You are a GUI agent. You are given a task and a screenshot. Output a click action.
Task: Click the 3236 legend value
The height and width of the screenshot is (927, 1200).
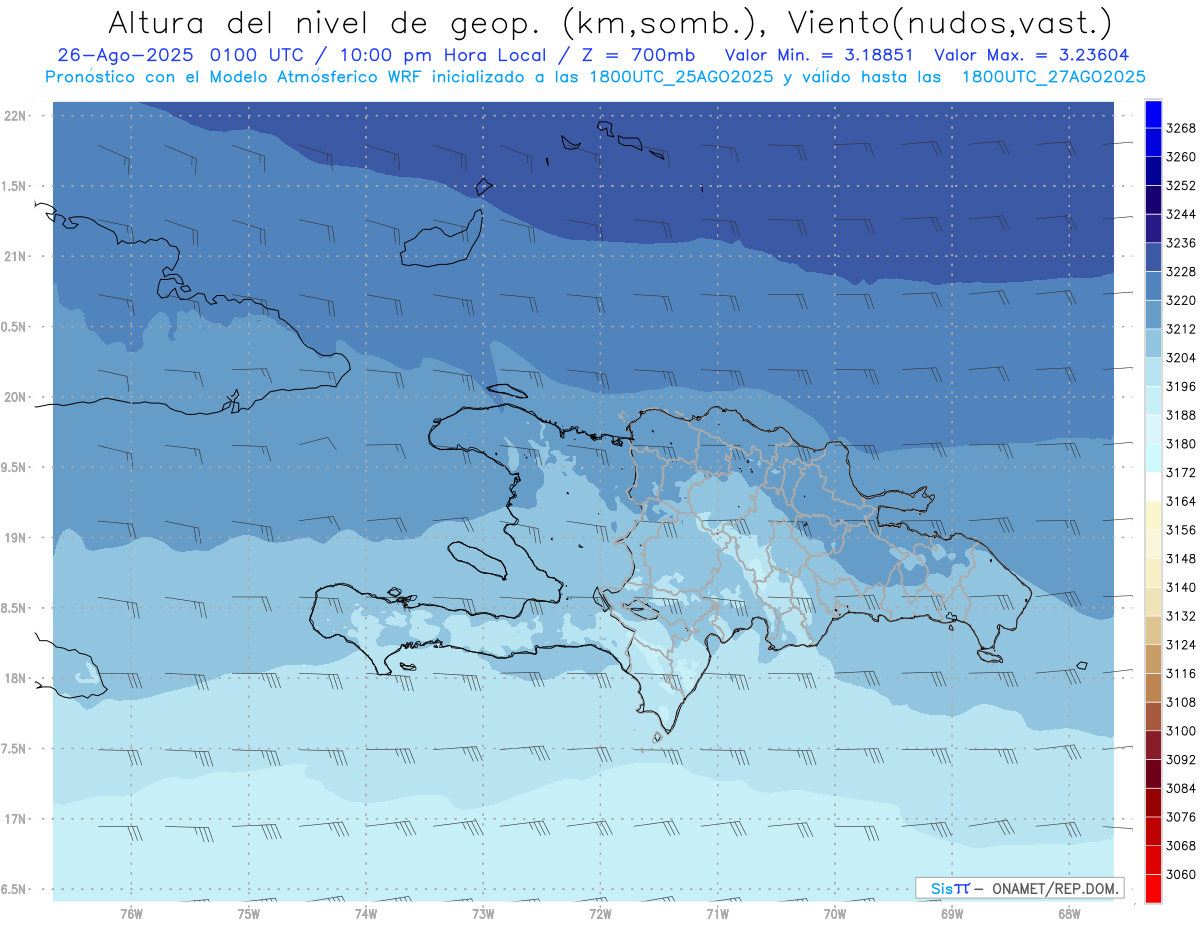coord(1181,243)
